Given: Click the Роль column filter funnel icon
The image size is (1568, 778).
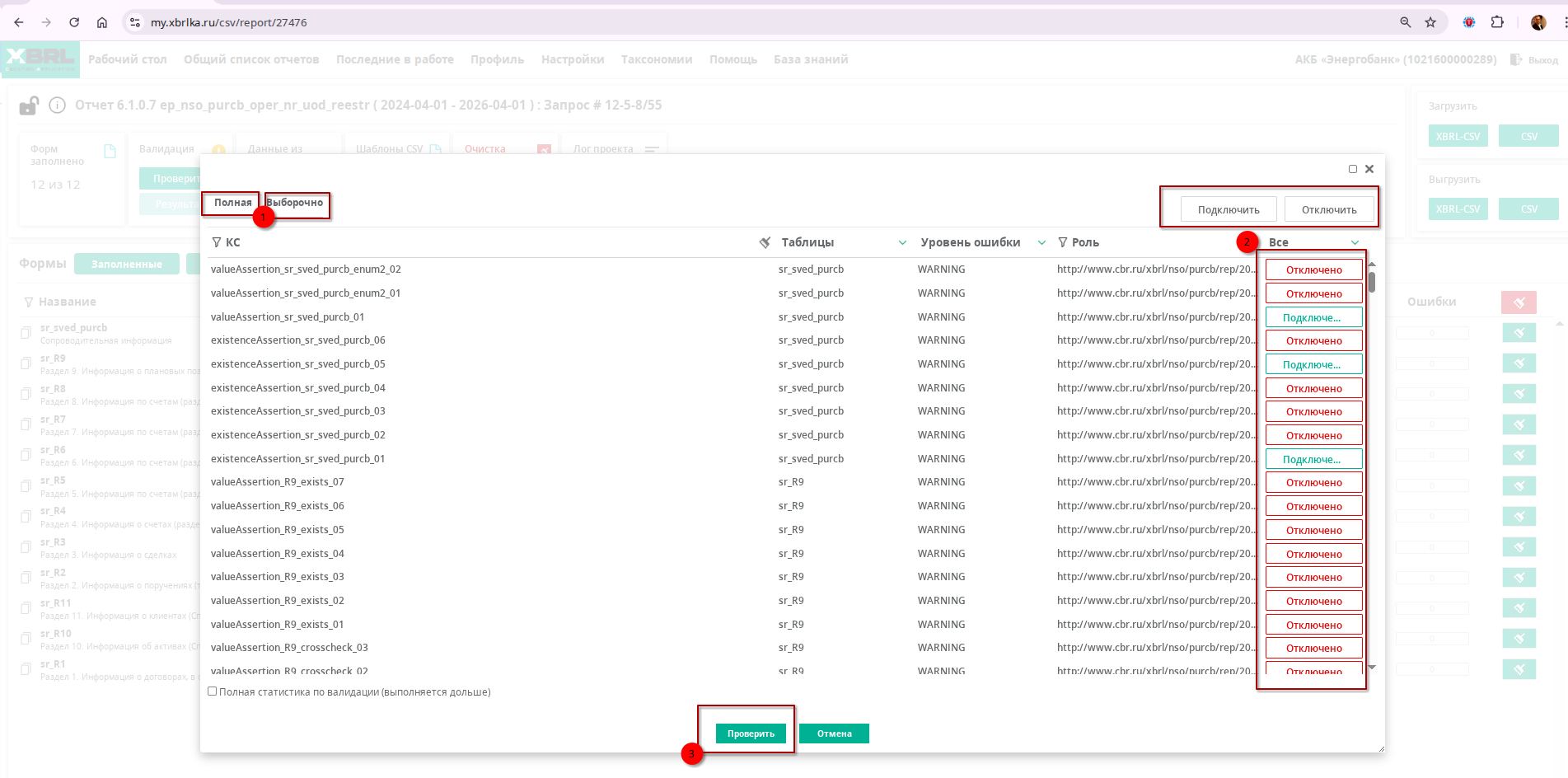Looking at the screenshot, I should tap(1063, 242).
